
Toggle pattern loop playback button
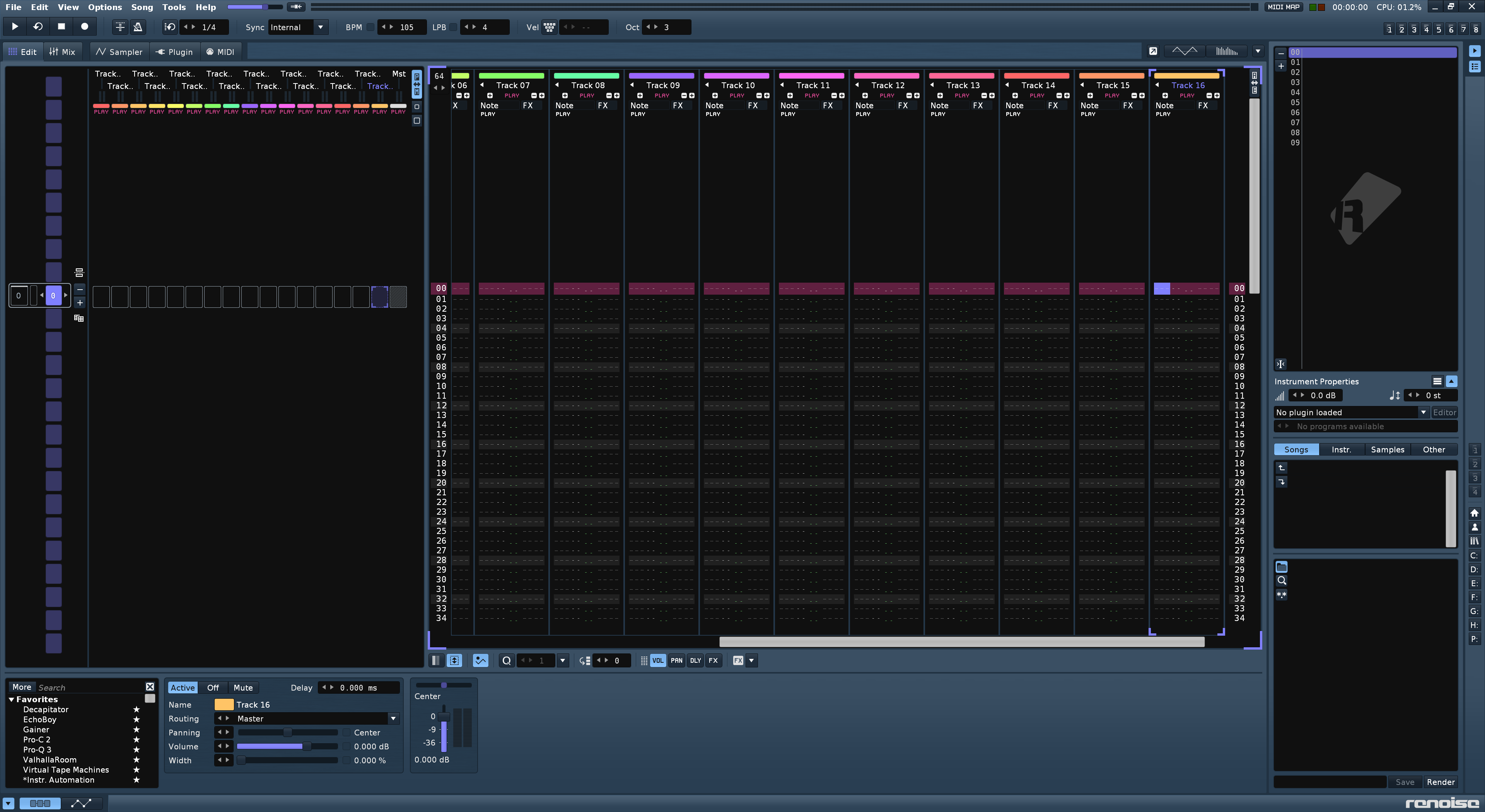(38, 27)
